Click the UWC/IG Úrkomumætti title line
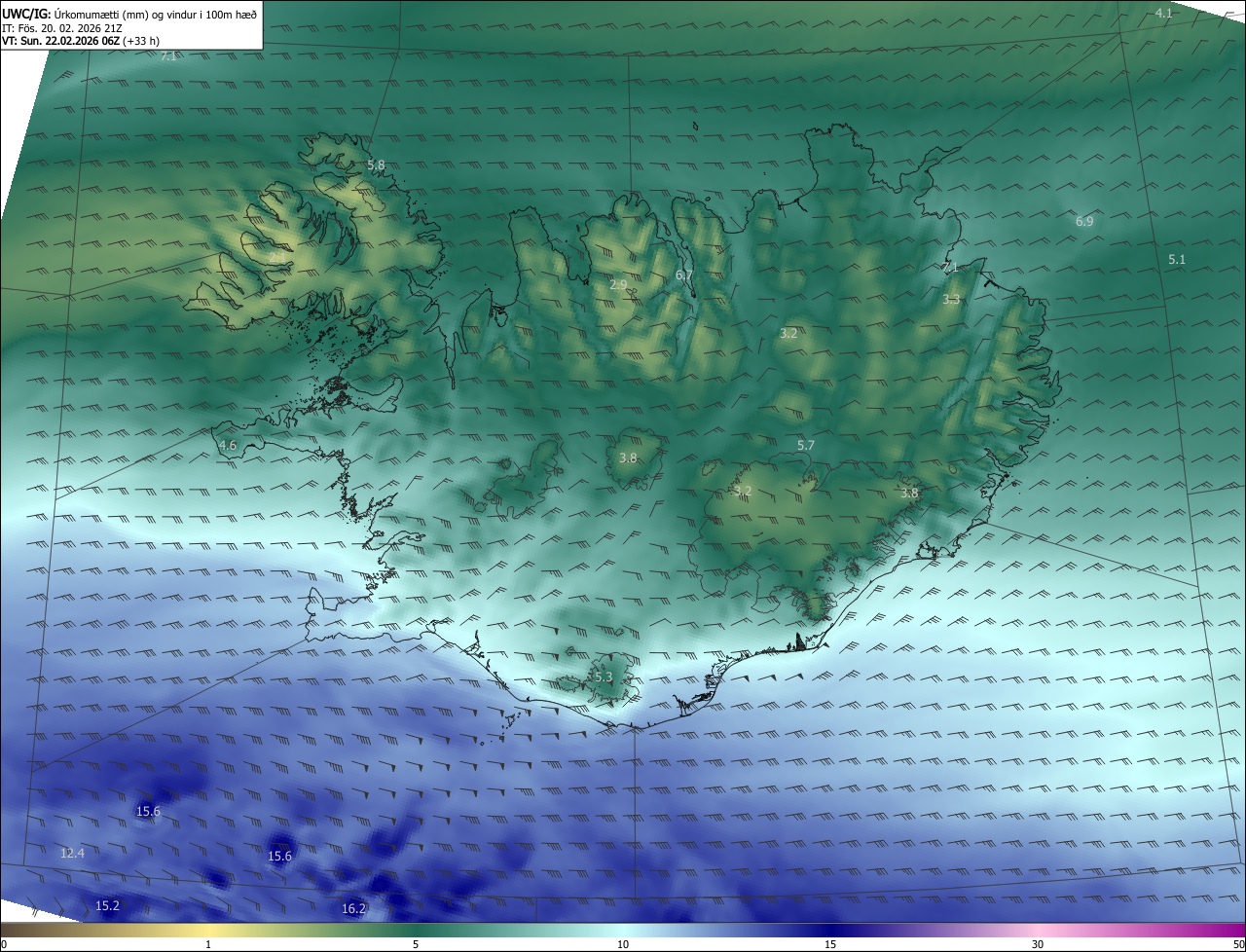The height and width of the screenshot is (952, 1246). click(129, 13)
